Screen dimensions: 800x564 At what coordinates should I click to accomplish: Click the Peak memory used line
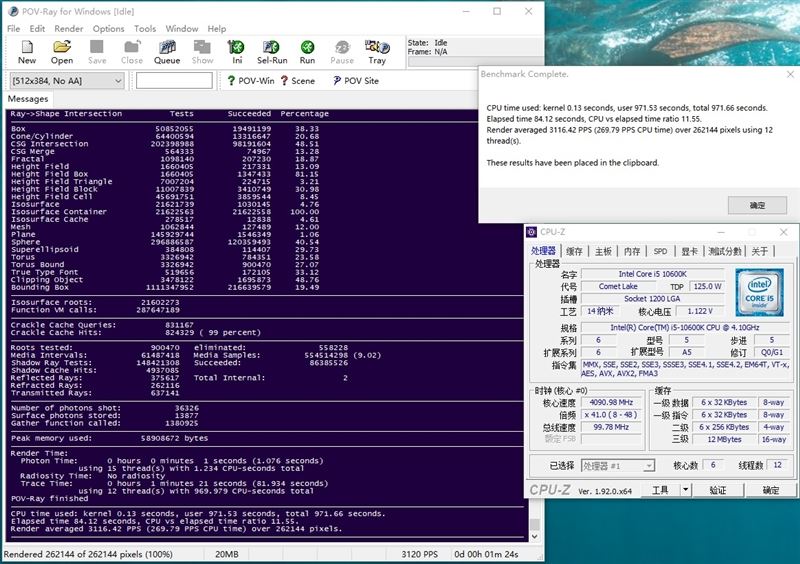pyautogui.click(x=109, y=438)
